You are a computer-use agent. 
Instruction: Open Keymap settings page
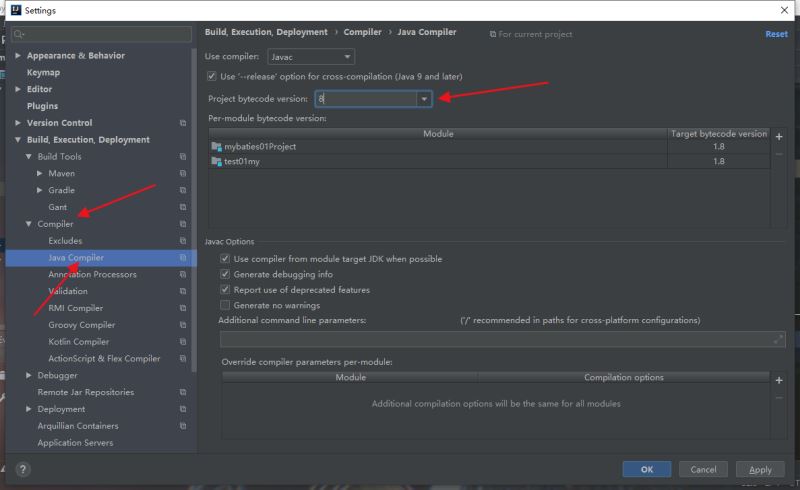click(x=43, y=72)
